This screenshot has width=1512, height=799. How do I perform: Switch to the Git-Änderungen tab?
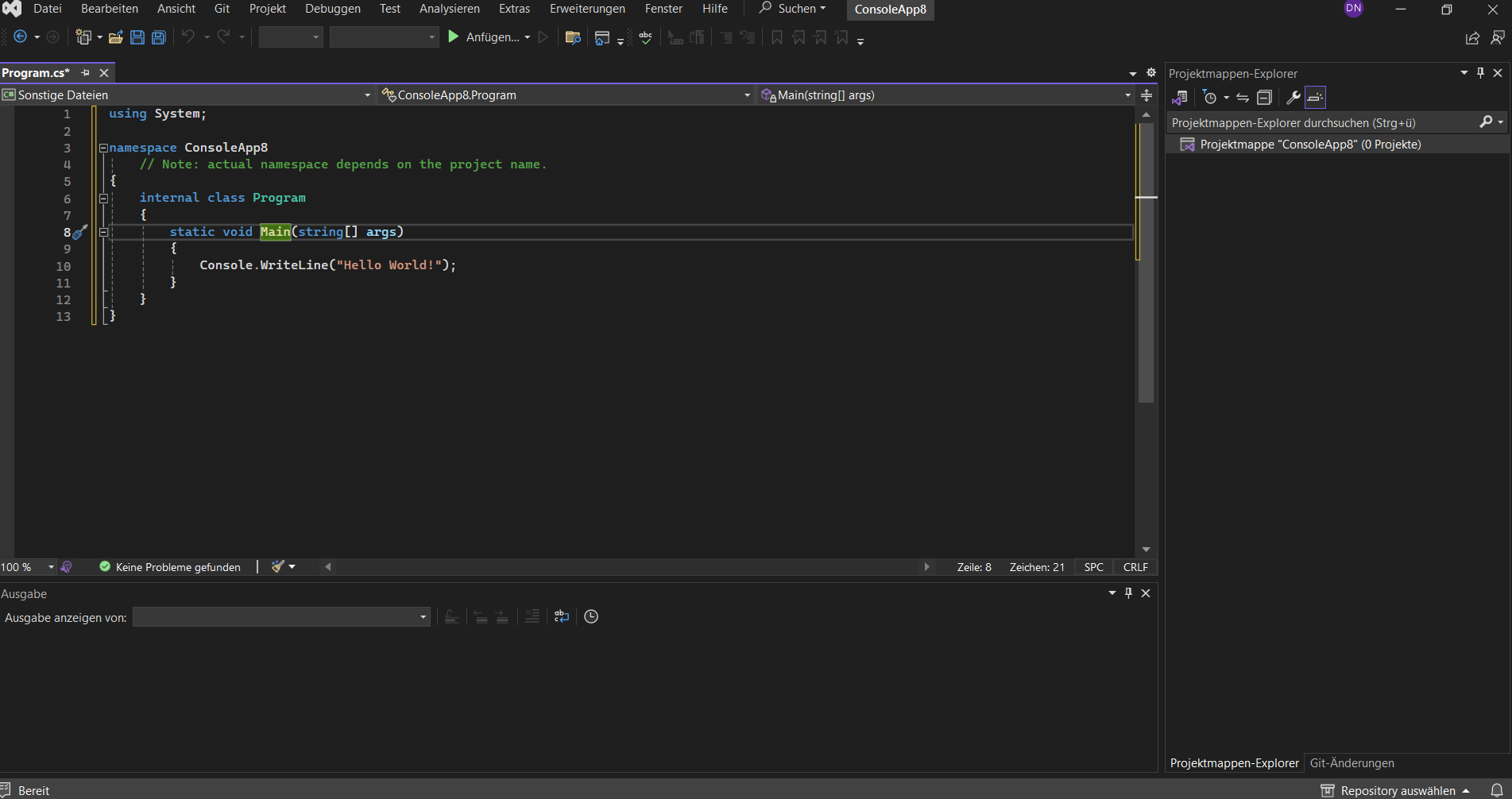(x=1352, y=762)
